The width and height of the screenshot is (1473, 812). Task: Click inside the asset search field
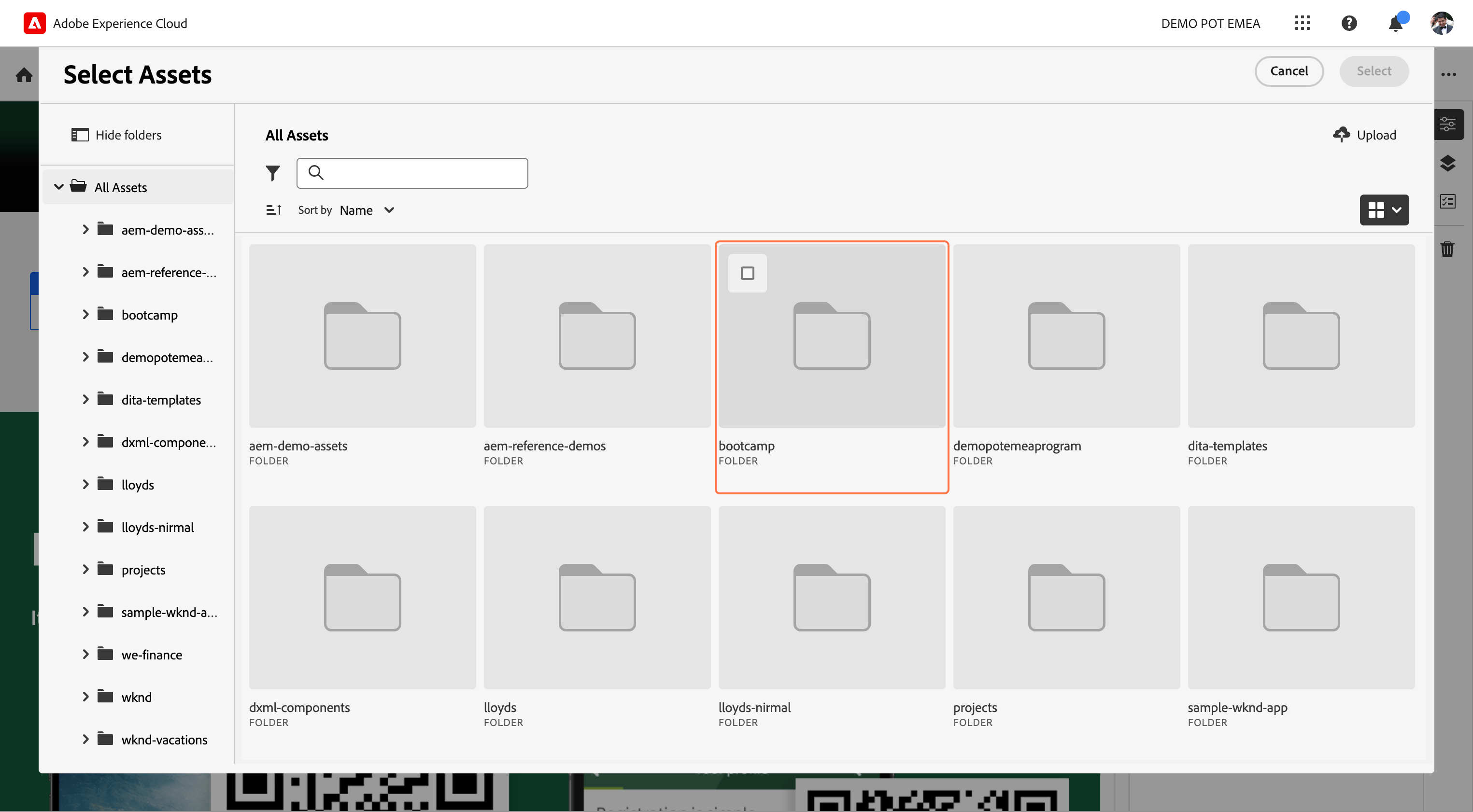[x=411, y=173]
